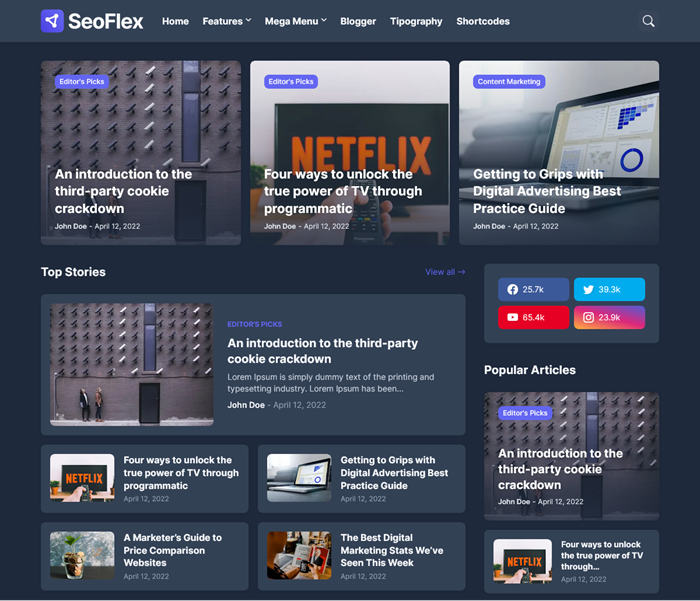This screenshot has width=700, height=601.
Task: Click John Doe author in Popular Articles card
Action: point(514,502)
